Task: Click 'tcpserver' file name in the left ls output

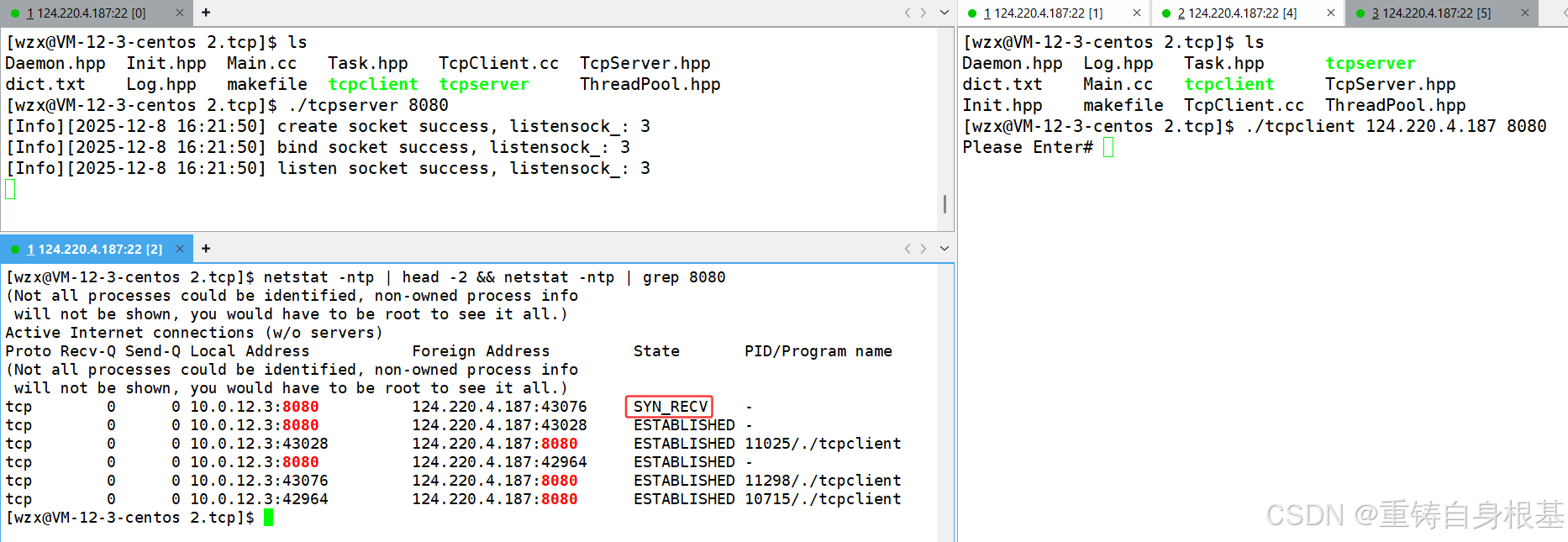Action: pos(484,84)
